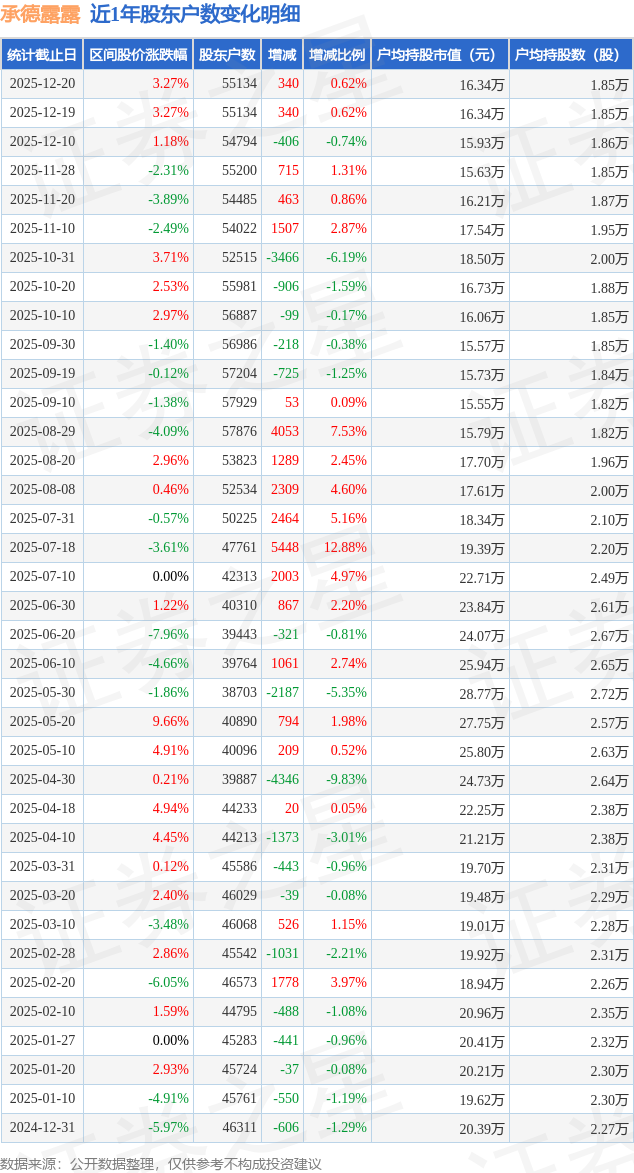
Task: Click the 承德露露 stock name title
Action: tap(42, 14)
